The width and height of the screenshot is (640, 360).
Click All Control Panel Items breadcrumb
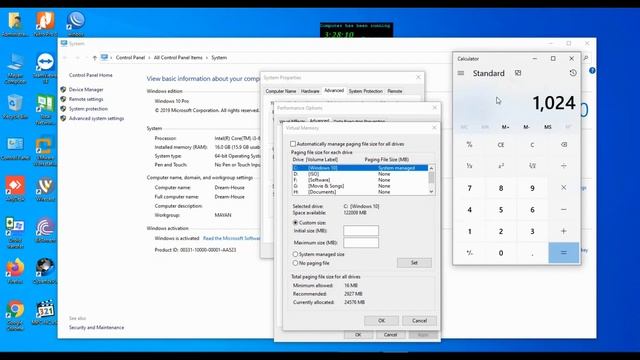point(178,58)
